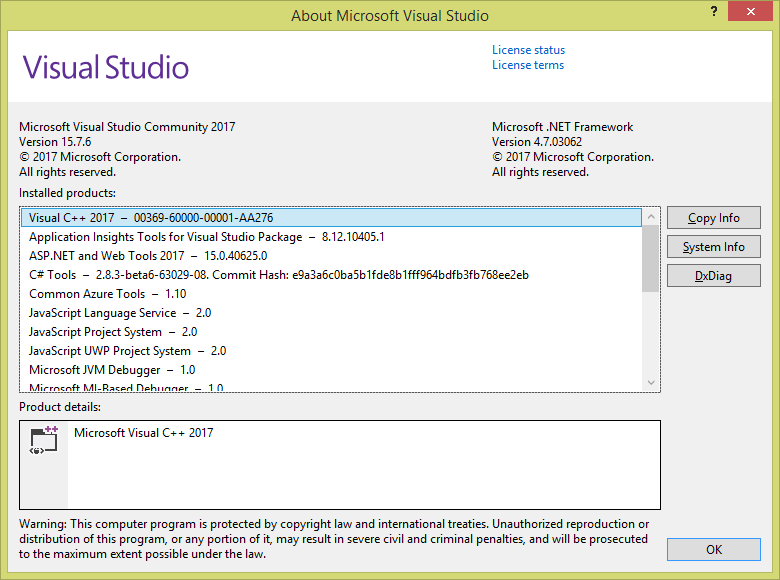Select the Visual C++ 2017 row

pyautogui.click(x=331, y=218)
